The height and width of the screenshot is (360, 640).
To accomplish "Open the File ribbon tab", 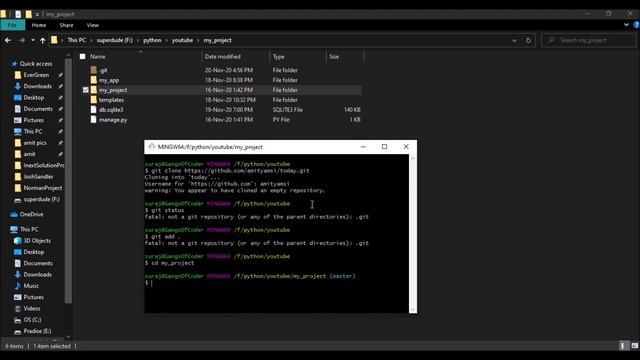I will pyautogui.click(x=12, y=25).
